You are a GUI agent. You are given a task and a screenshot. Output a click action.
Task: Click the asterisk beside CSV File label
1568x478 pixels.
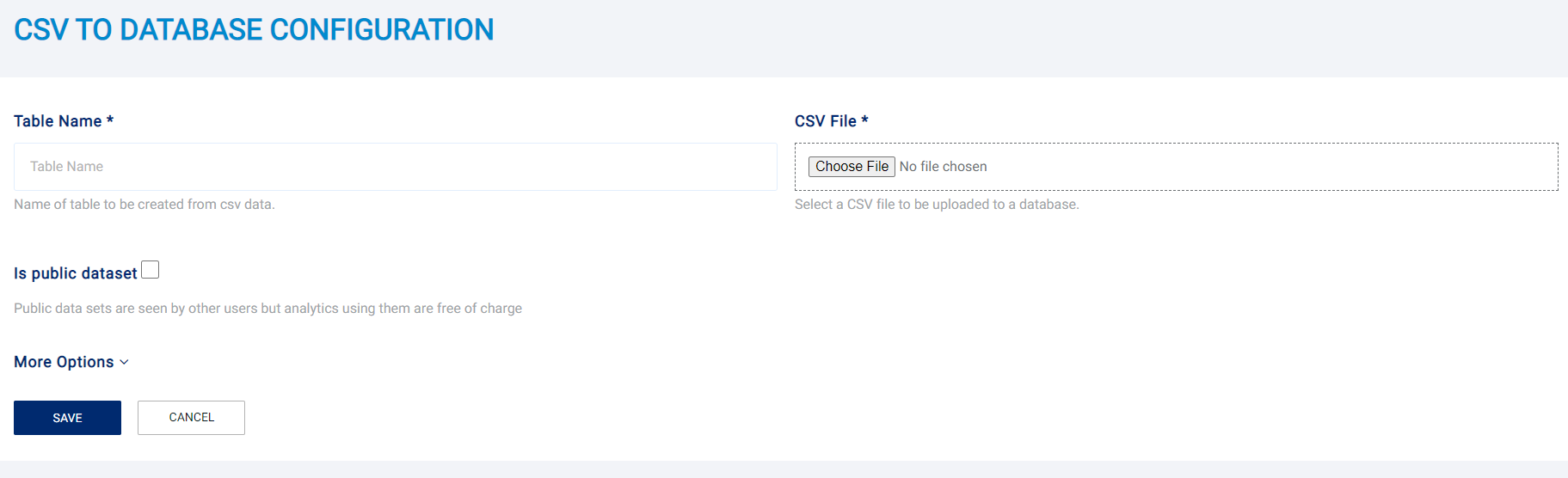pyautogui.click(x=864, y=119)
